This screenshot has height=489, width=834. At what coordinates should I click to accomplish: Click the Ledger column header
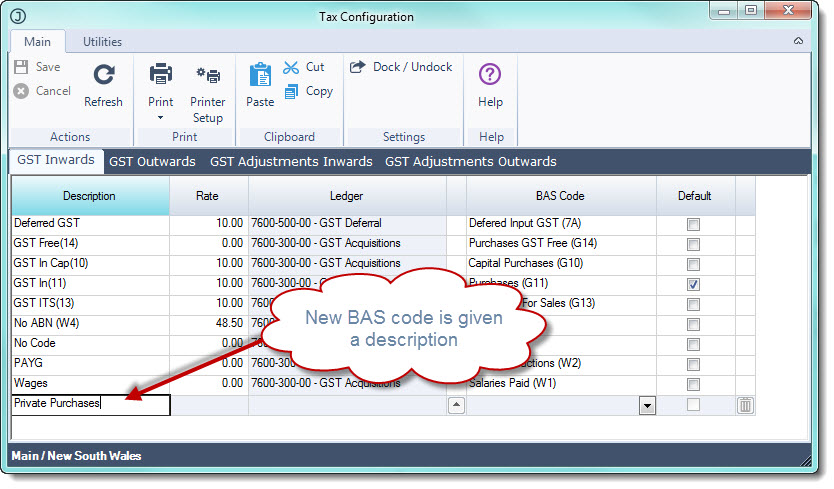(x=347, y=196)
